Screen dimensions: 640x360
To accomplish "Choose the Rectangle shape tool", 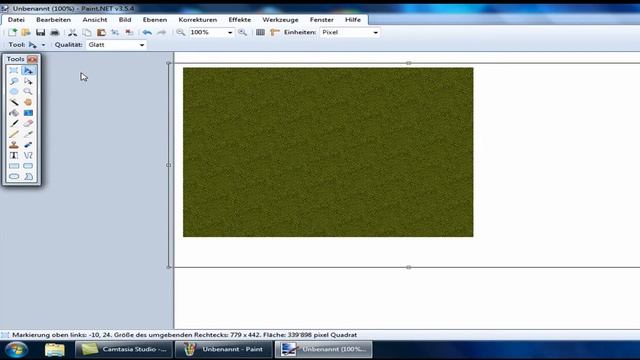I will [14, 166].
